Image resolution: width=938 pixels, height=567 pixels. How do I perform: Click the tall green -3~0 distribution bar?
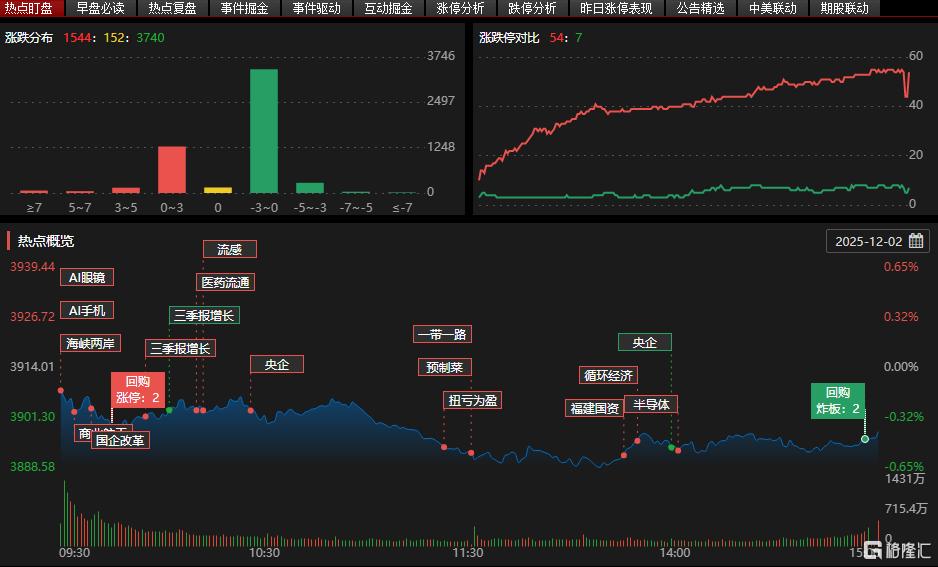pos(264,130)
